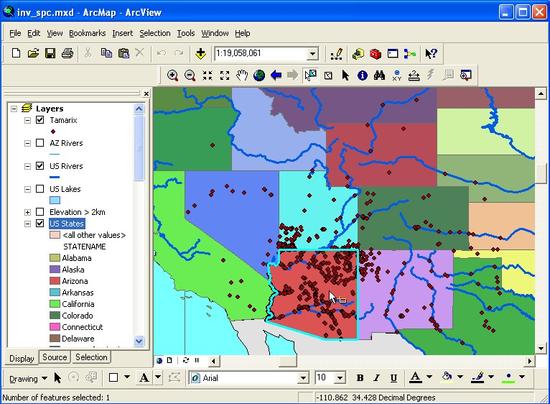The image size is (550, 404).
Task: Open the Bookmarks menu
Action: 87,33
